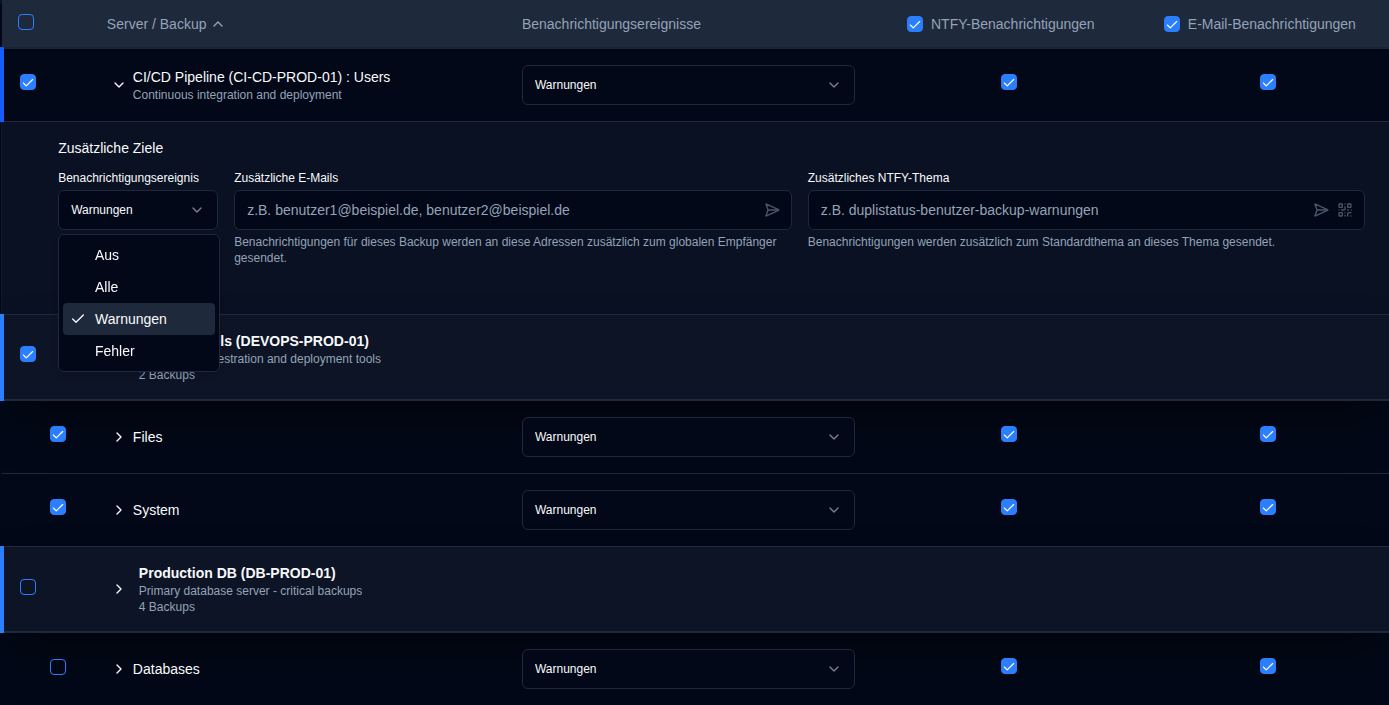Sort by Server / Backup column arrow
1389x705 pixels.
218,24
